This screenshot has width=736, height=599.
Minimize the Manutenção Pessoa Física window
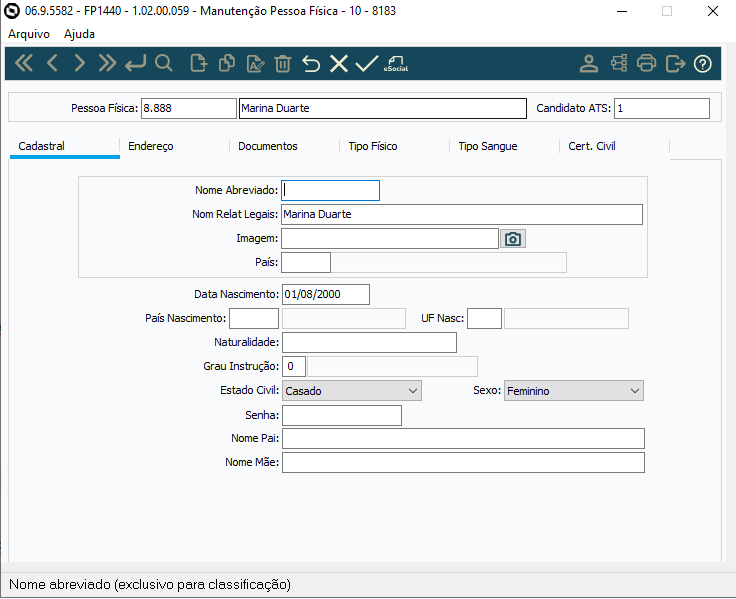pyautogui.click(x=622, y=11)
